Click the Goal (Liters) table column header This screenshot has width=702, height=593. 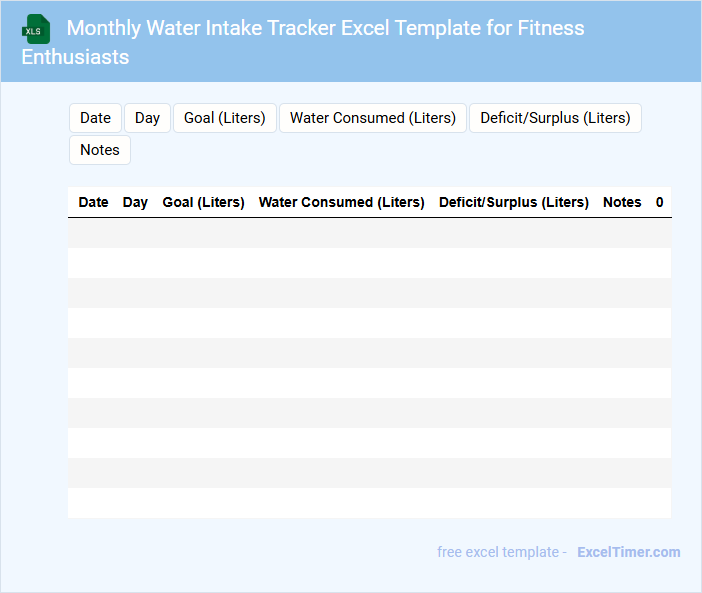click(203, 202)
